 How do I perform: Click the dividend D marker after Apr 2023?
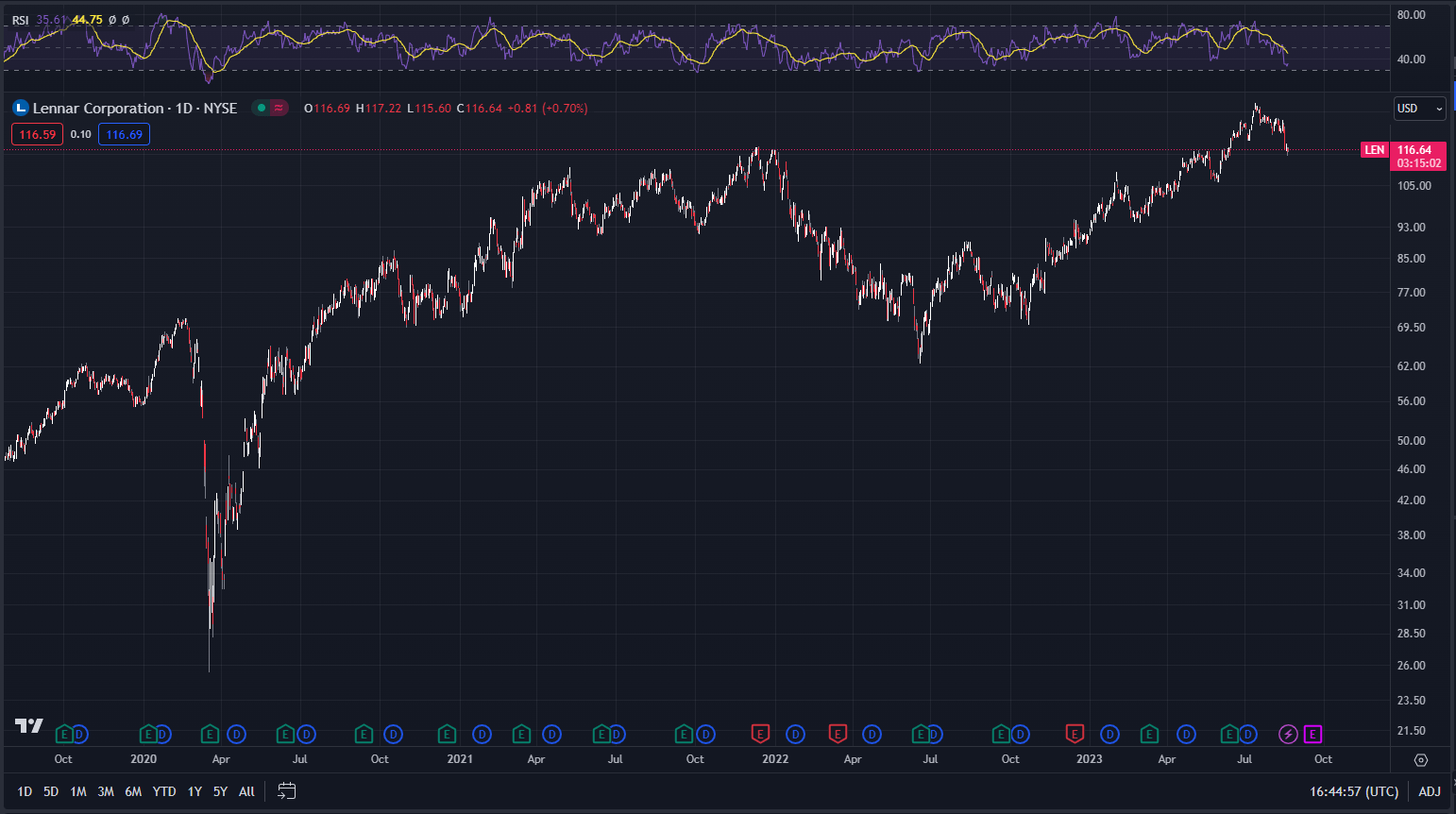click(x=1187, y=734)
